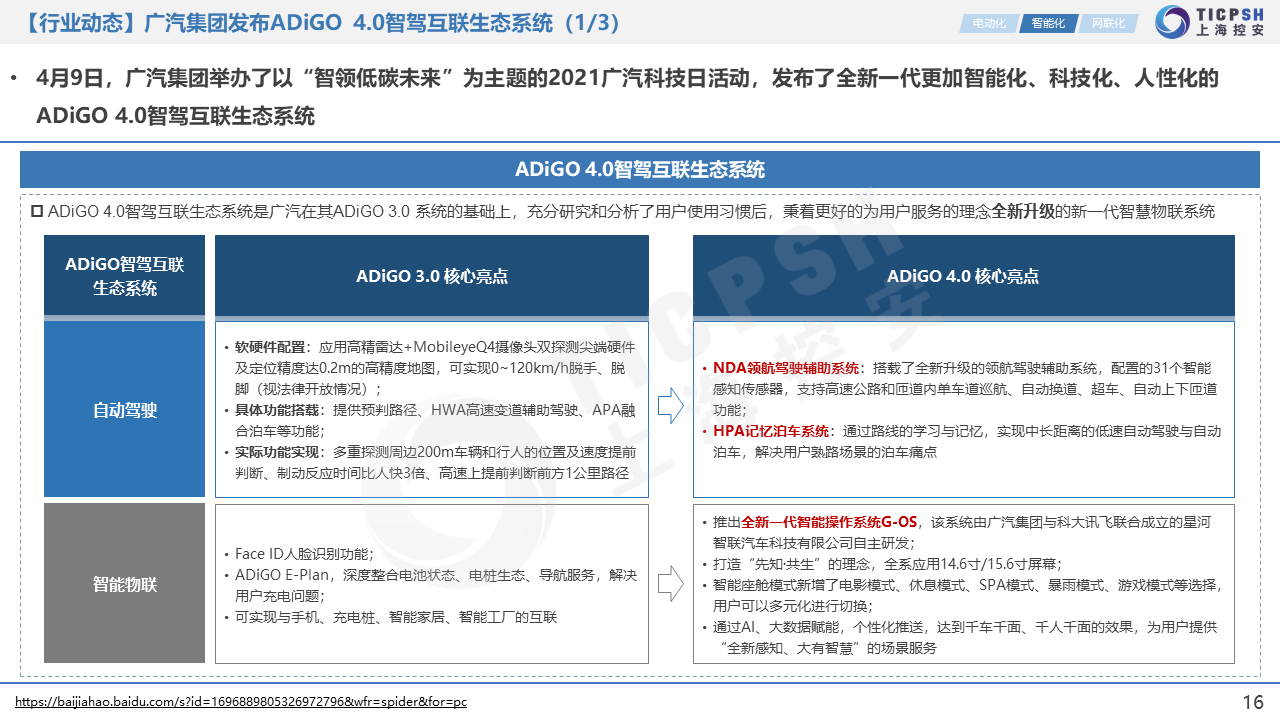Viewport: 1280px width, 720px height.
Task: Click the red 全新一代智能操作系统G-OS text
Action: [x=829, y=522]
